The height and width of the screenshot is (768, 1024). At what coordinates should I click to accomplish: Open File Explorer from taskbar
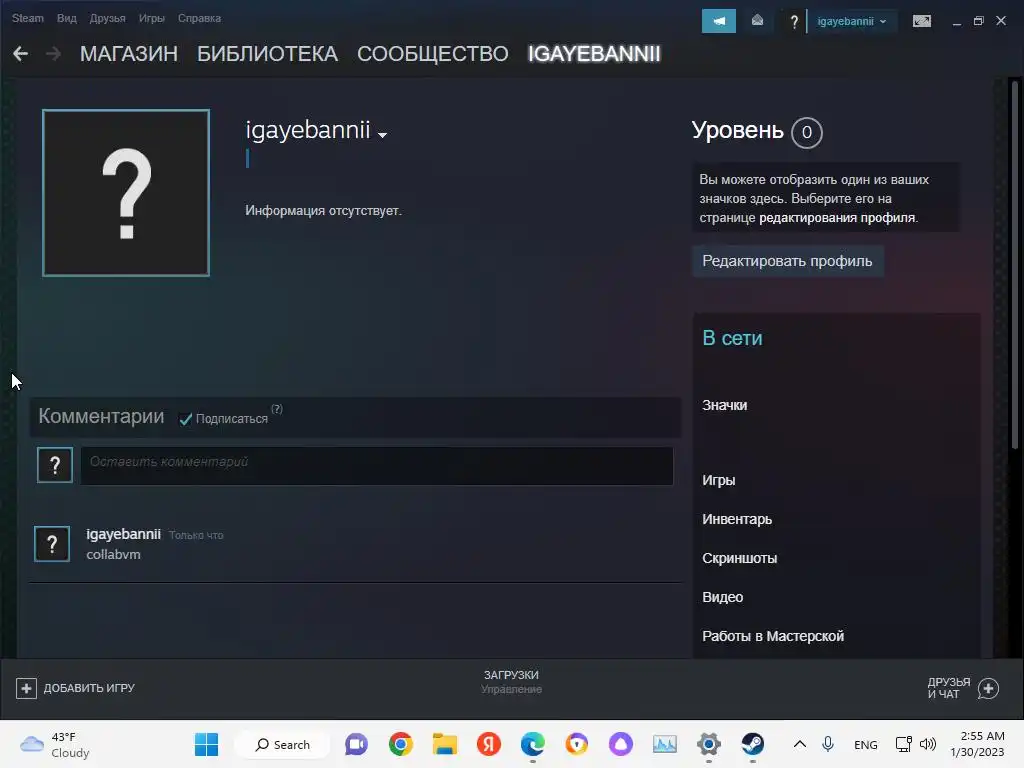pyautogui.click(x=445, y=744)
